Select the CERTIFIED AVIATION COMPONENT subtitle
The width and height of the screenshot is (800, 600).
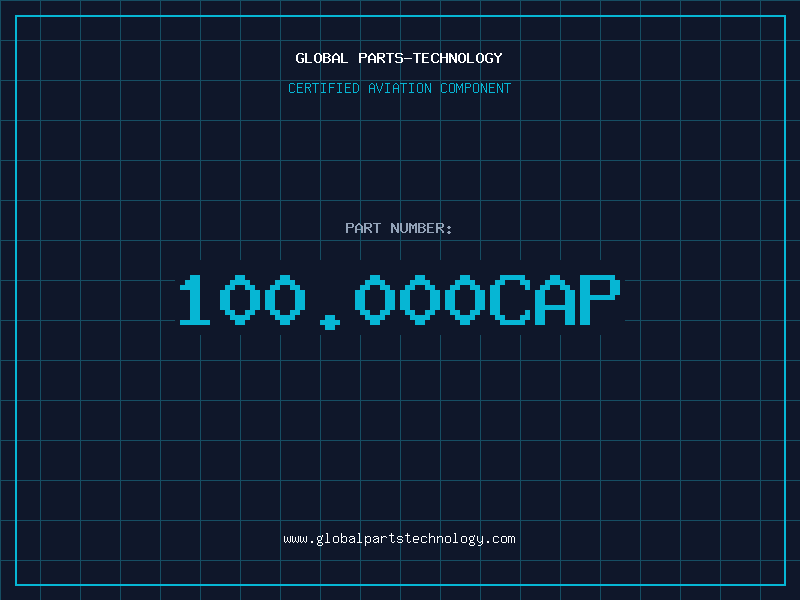(x=399, y=88)
